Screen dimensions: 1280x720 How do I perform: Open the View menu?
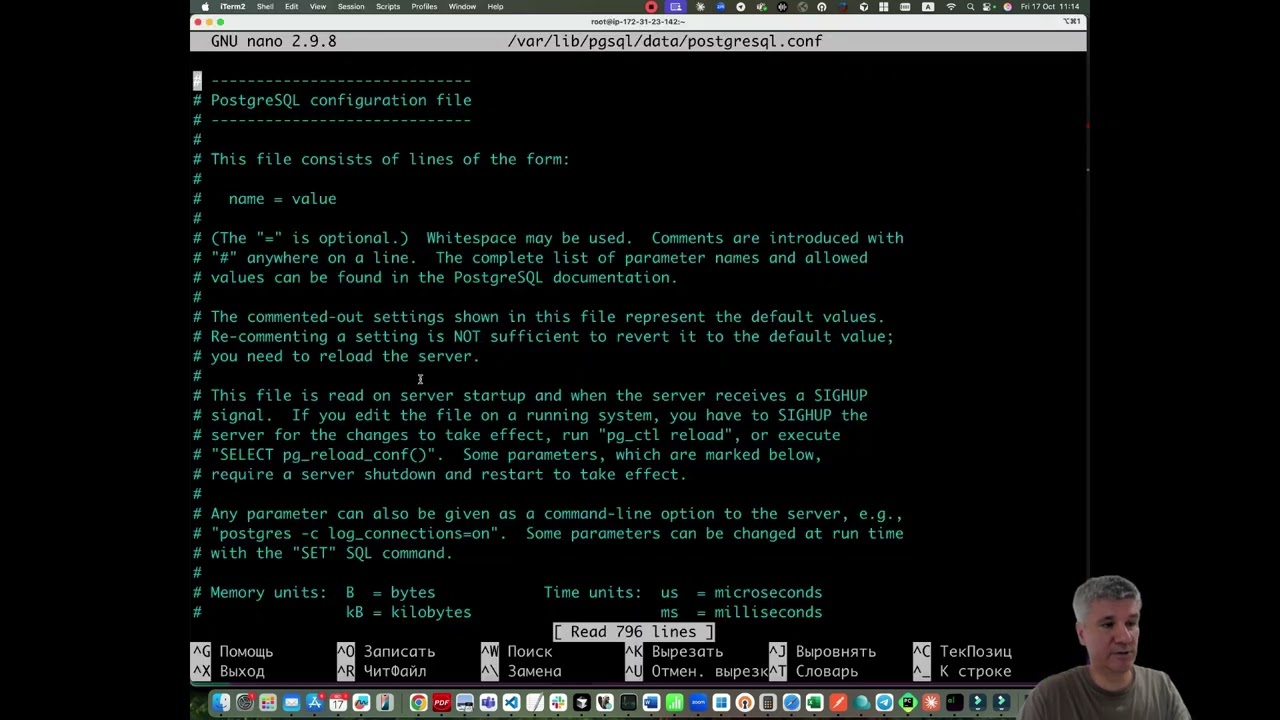[318, 6]
